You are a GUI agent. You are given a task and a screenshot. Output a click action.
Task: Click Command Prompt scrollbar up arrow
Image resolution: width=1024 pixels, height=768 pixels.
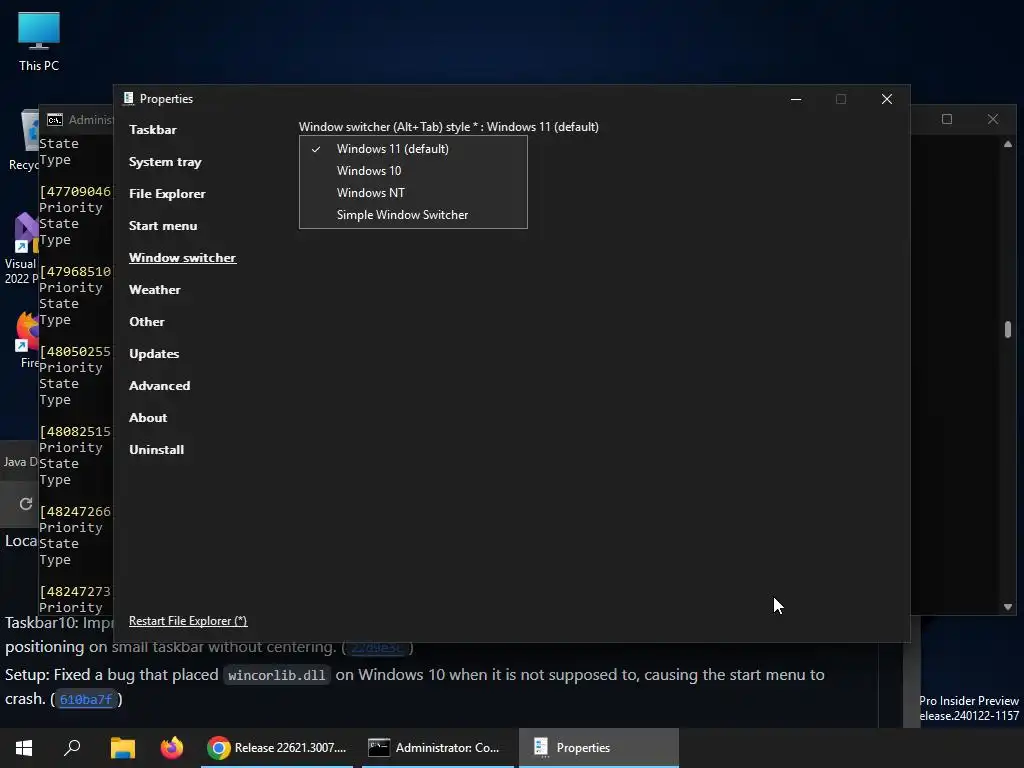tap(1008, 144)
